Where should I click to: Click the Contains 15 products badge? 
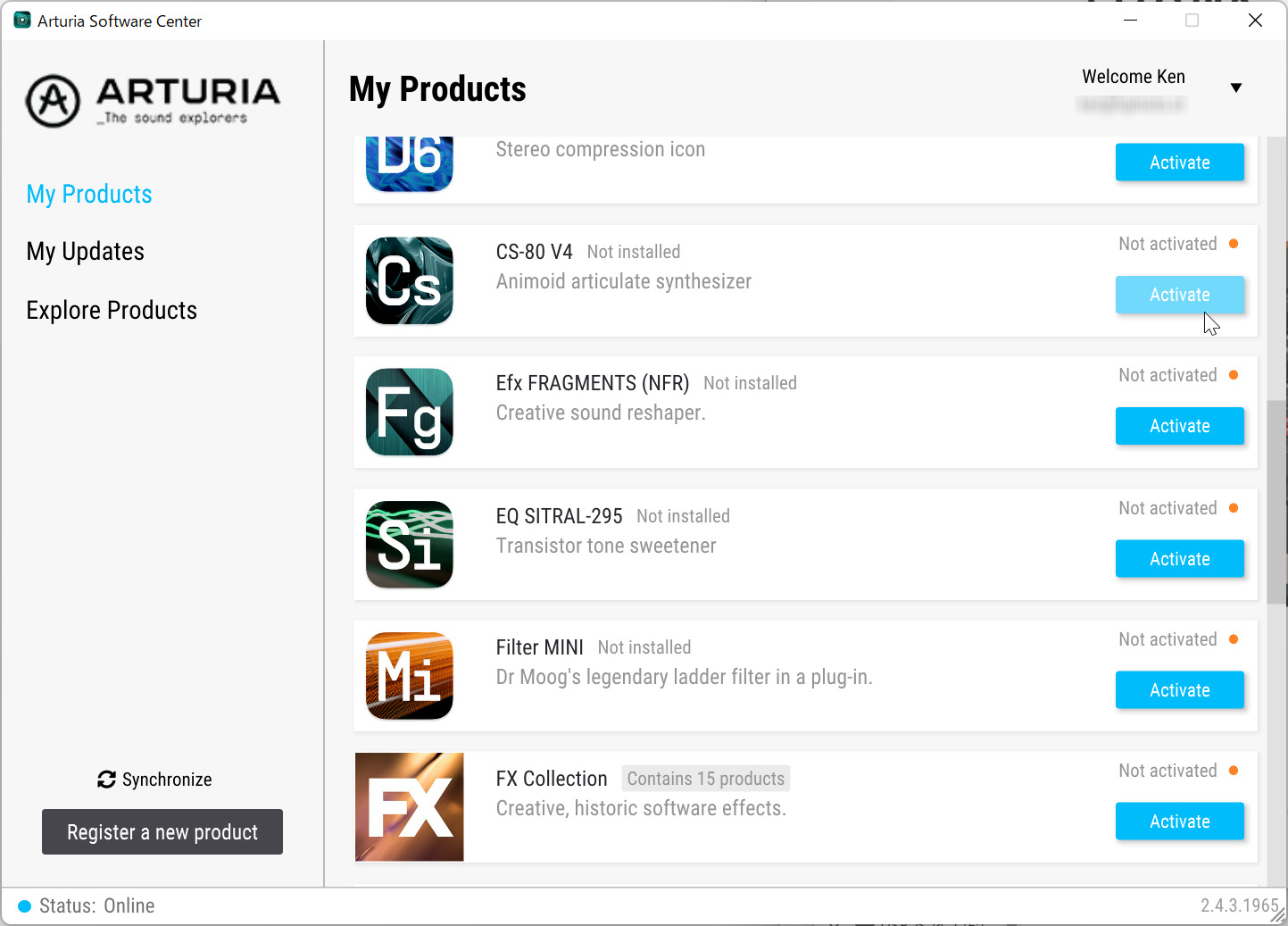706,779
